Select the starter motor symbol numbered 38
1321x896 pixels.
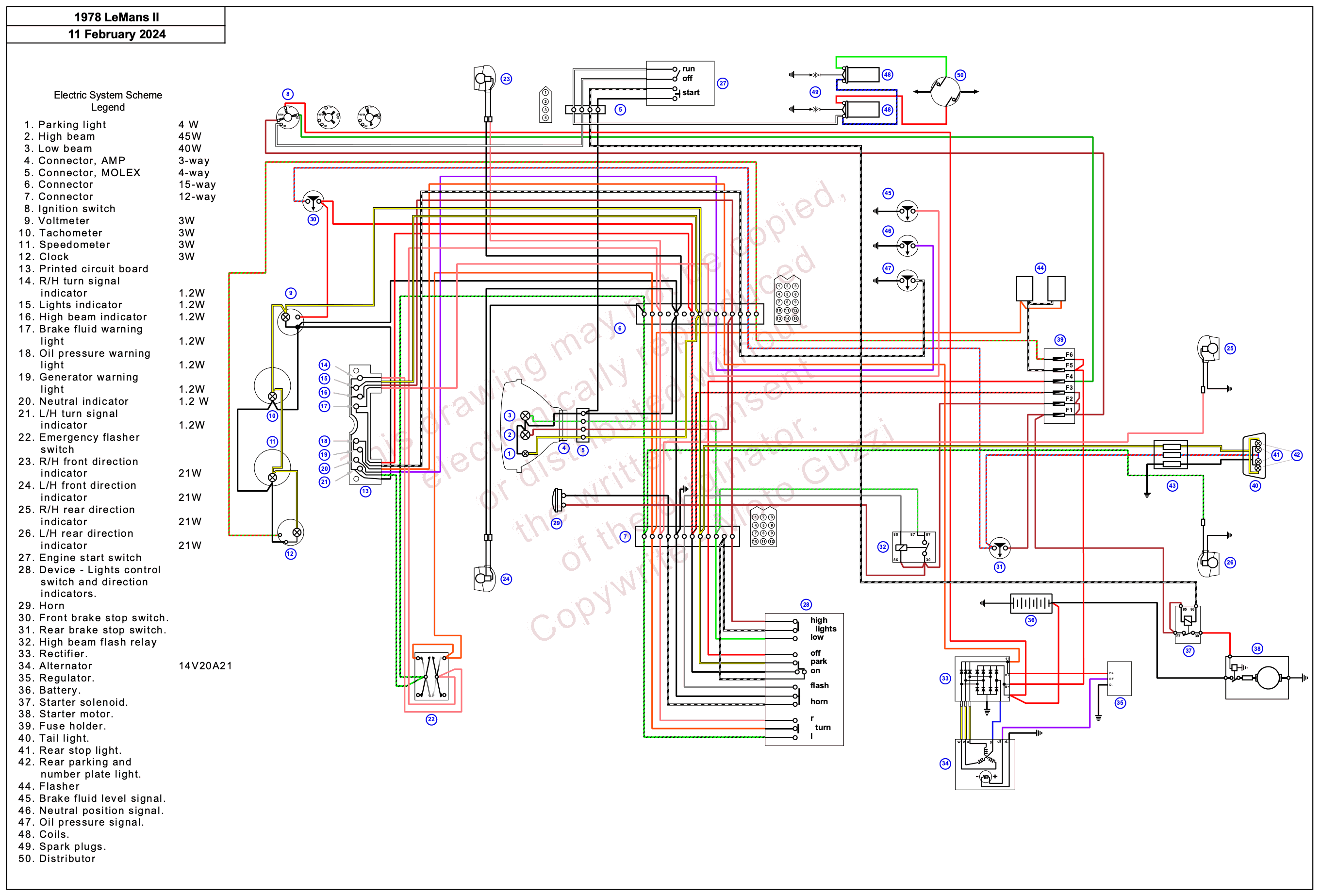point(1256,678)
